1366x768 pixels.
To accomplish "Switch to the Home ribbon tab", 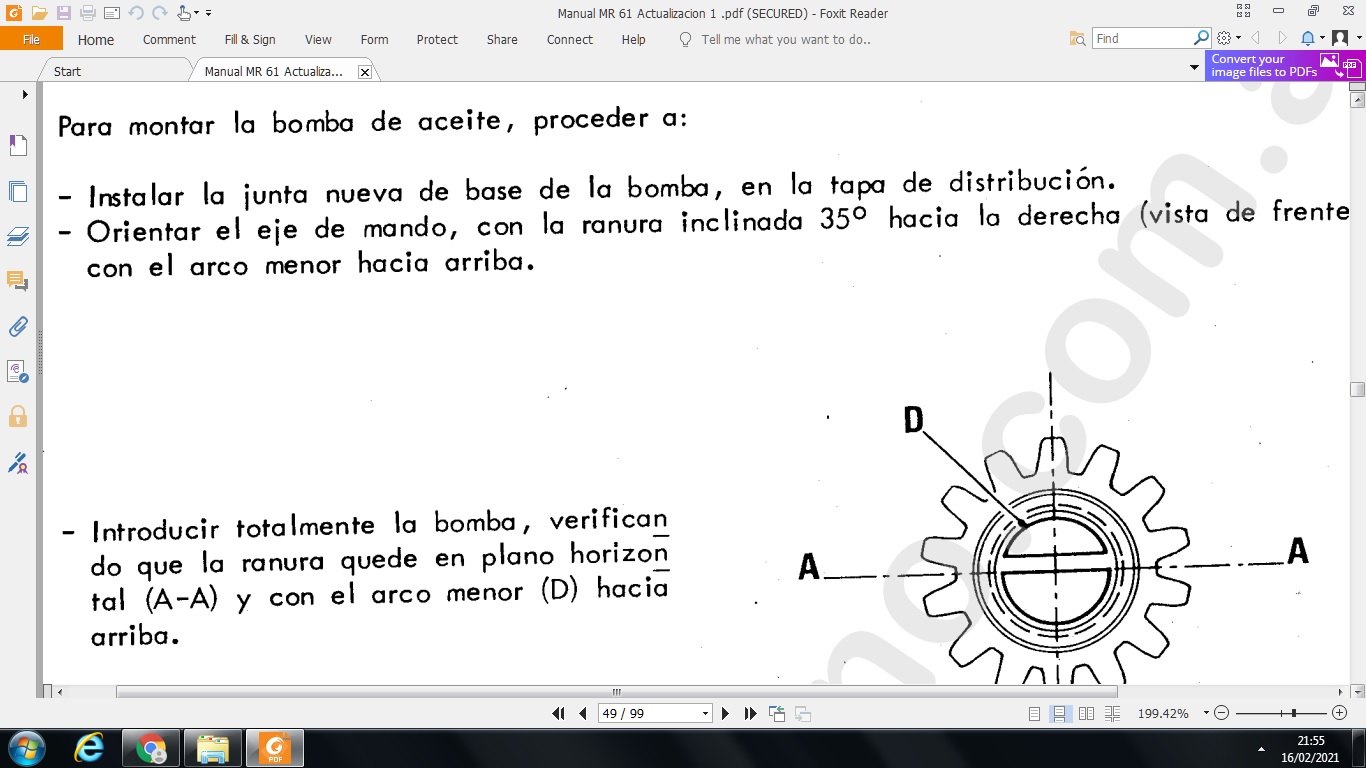I will (96, 39).
